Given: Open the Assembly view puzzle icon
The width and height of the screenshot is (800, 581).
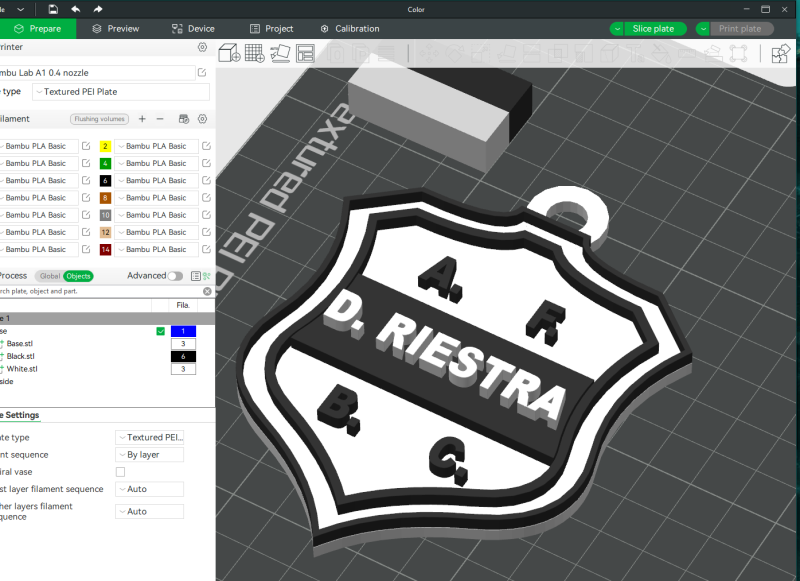Looking at the screenshot, I should point(780,53).
